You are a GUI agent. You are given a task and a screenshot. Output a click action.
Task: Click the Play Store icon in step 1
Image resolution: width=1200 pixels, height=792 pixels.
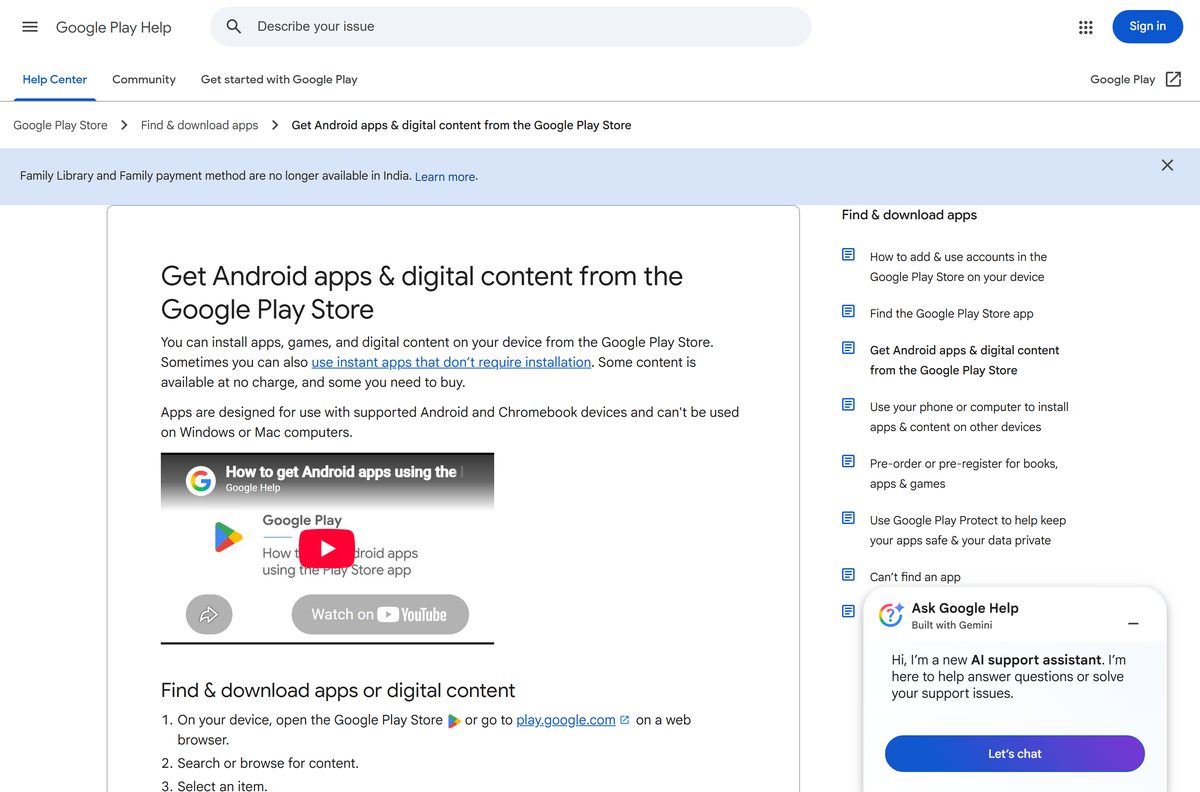click(454, 721)
